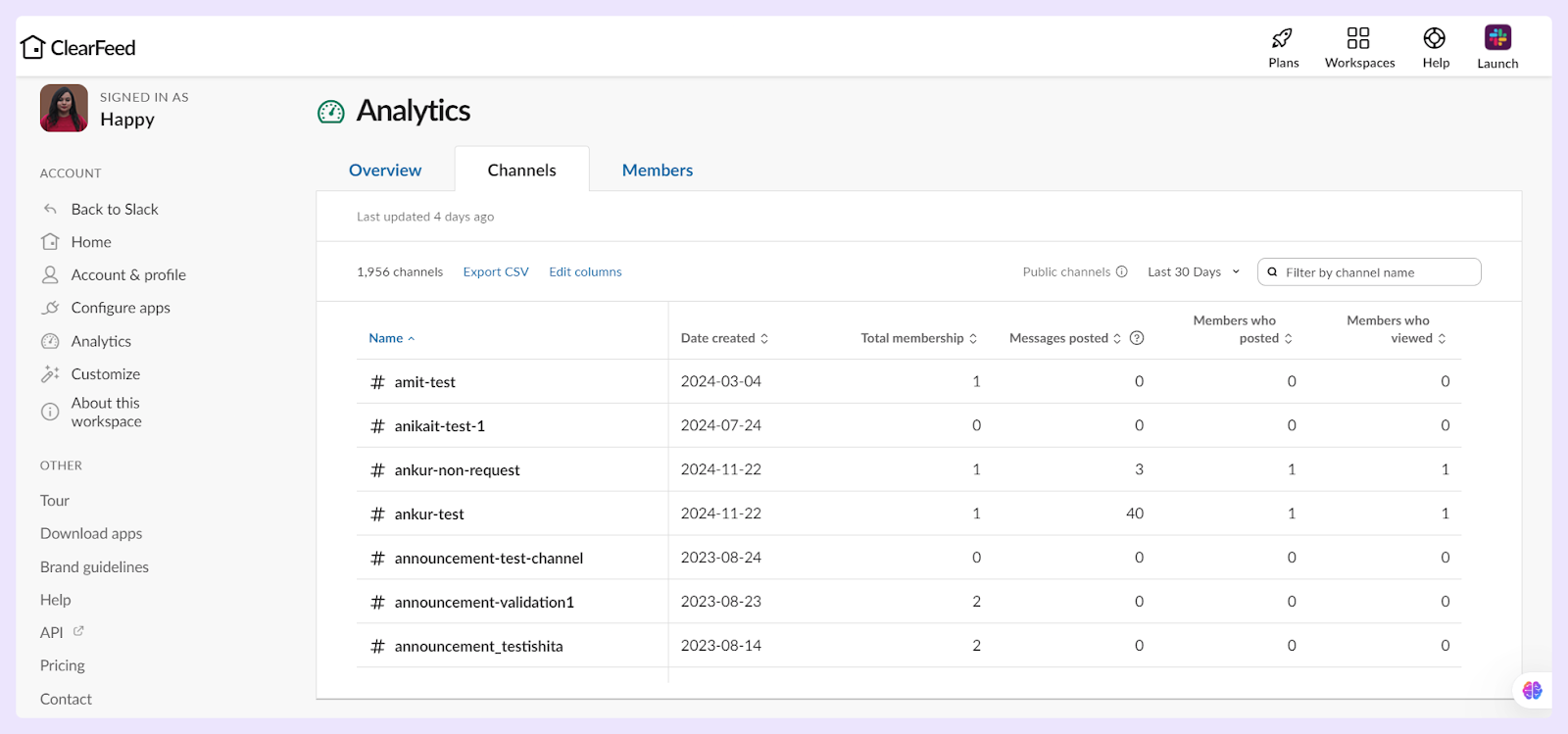Click the Tour link
The width and height of the screenshot is (1568, 734).
coord(55,501)
